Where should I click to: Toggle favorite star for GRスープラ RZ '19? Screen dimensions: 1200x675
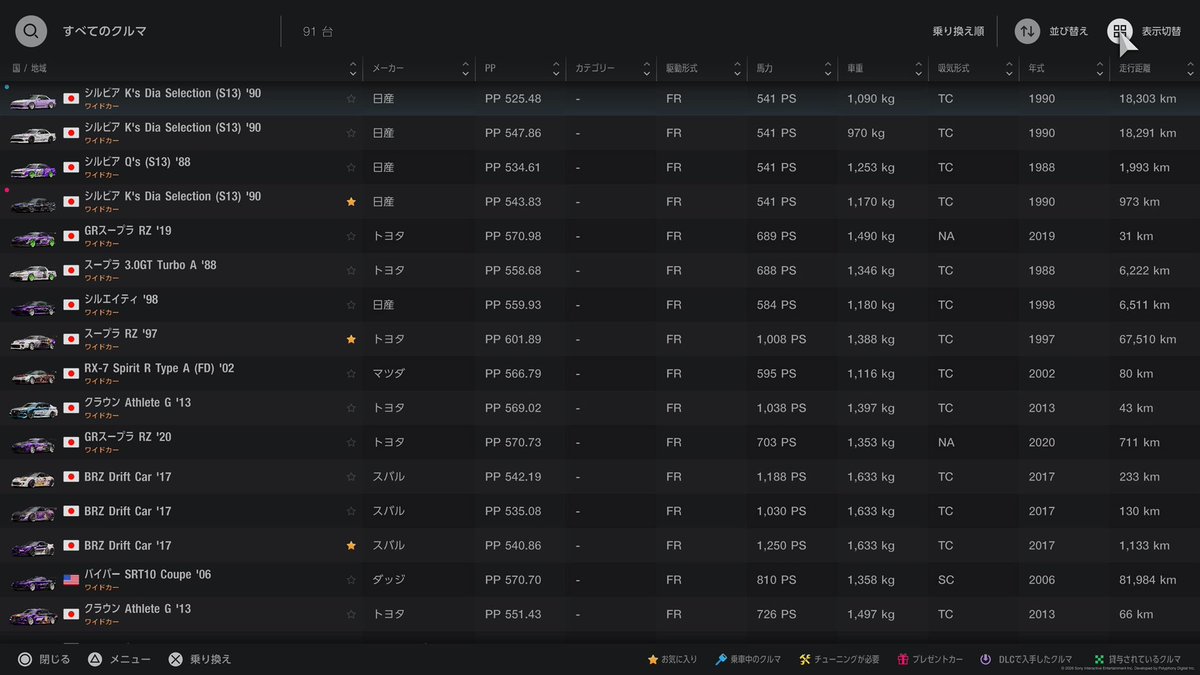tap(351, 236)
